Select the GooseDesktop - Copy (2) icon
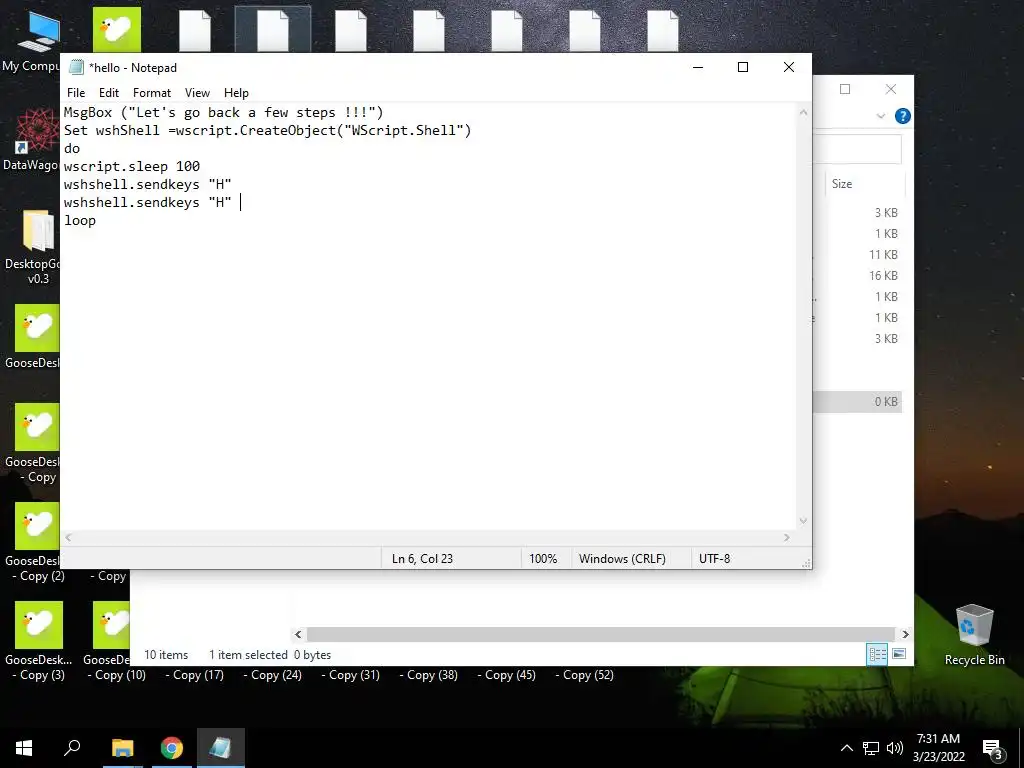Screen dimensions: 1024x768 point(38,542)
